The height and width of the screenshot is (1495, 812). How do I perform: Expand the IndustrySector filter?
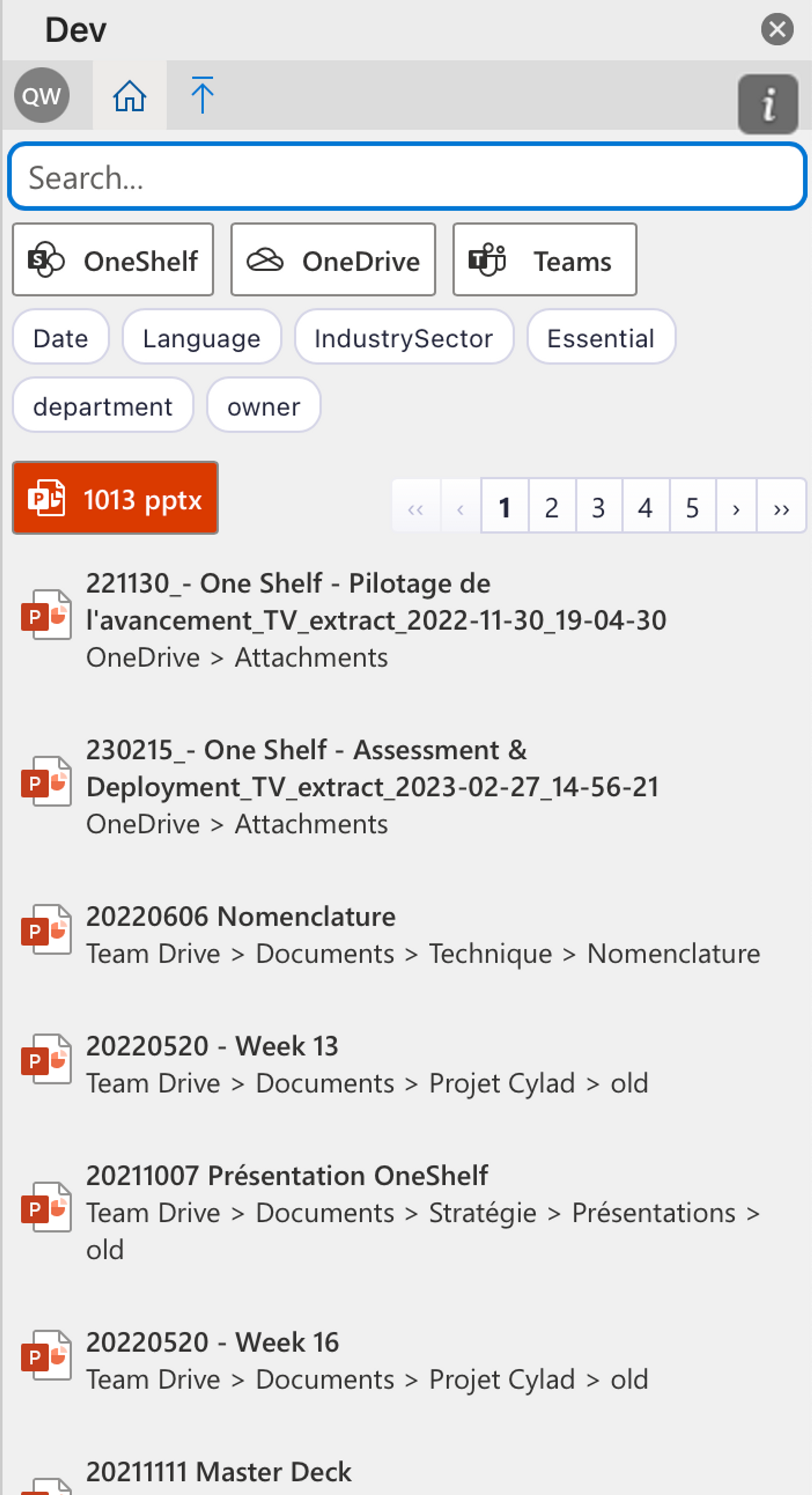coord(404,338)
